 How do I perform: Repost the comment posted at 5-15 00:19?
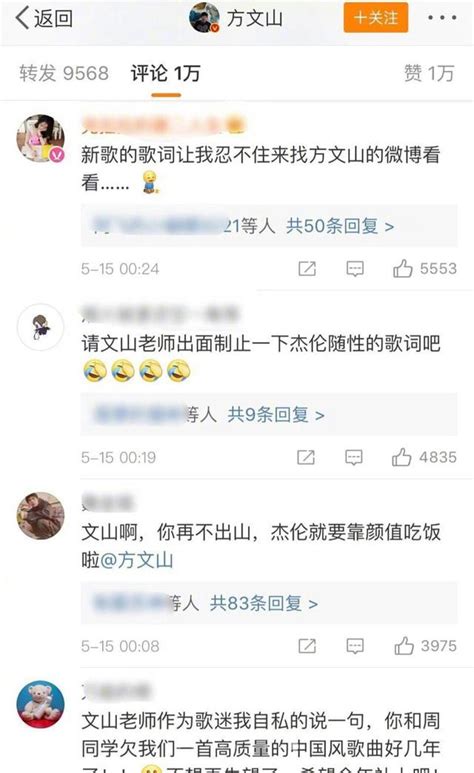306,457
